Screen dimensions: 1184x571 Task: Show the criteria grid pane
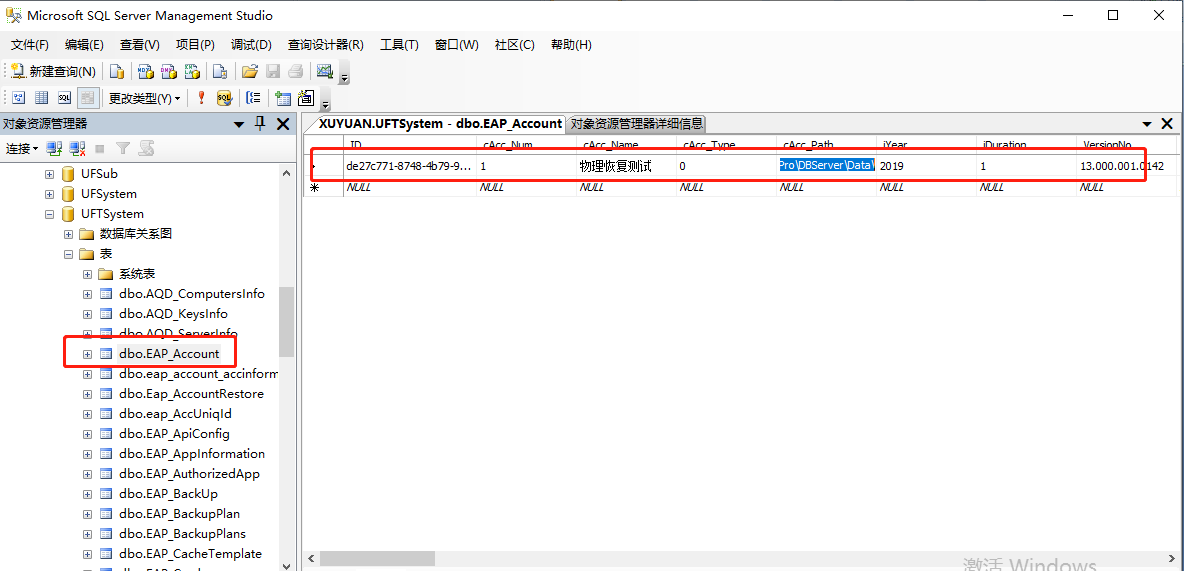(42, 97)
